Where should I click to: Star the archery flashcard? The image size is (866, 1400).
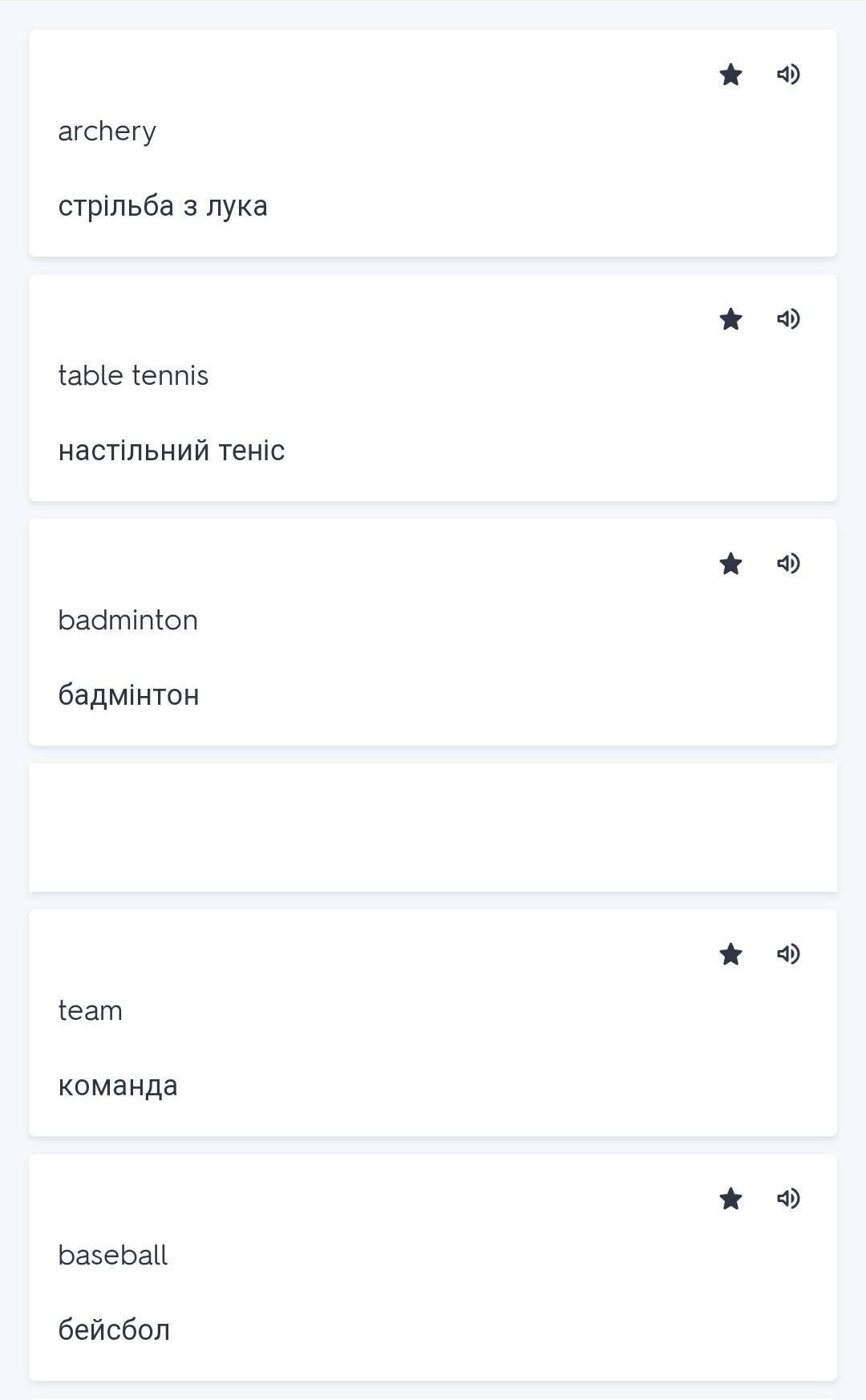730,75
